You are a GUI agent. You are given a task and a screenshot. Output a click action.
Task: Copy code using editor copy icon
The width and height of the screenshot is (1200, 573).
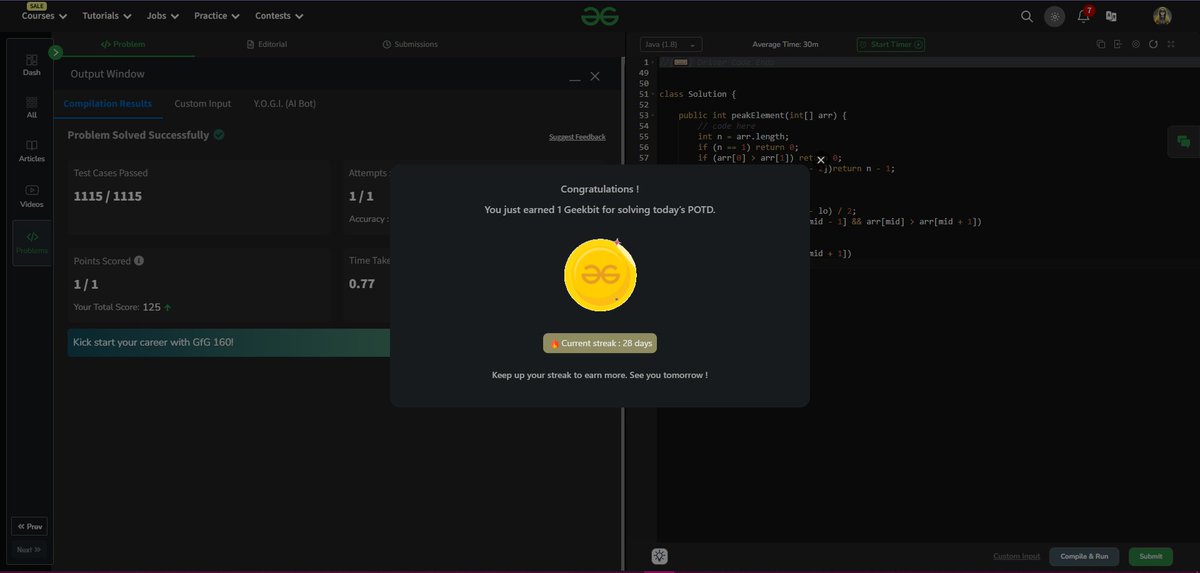pos(1100,44)
